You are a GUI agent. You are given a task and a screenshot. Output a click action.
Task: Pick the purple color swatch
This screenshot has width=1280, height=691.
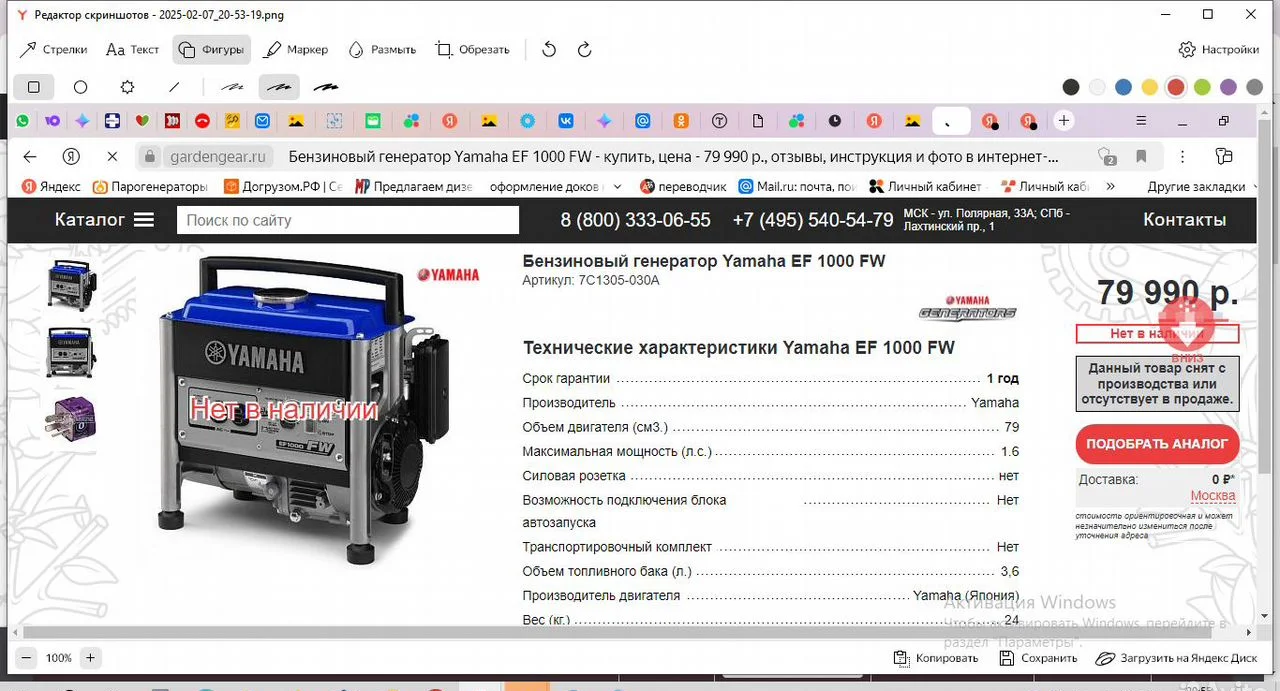1228,87
